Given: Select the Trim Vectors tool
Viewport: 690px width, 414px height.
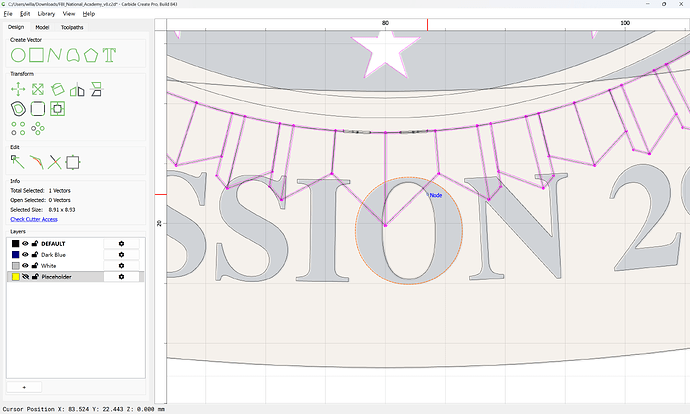Looking at the screenshot, I should coord(55,162).
